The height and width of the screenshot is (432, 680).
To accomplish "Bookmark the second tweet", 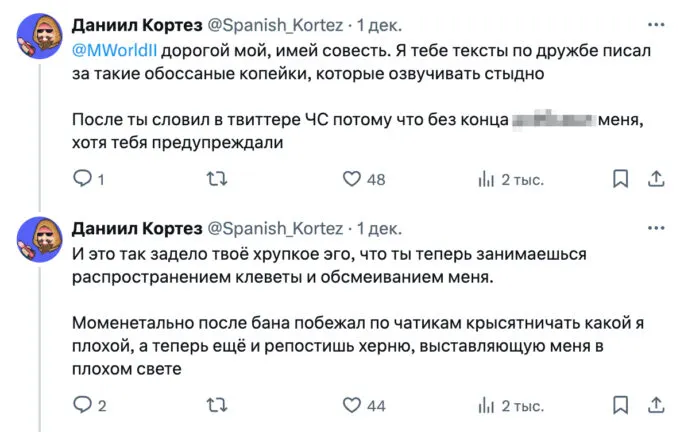I will [x=620, y=405].
